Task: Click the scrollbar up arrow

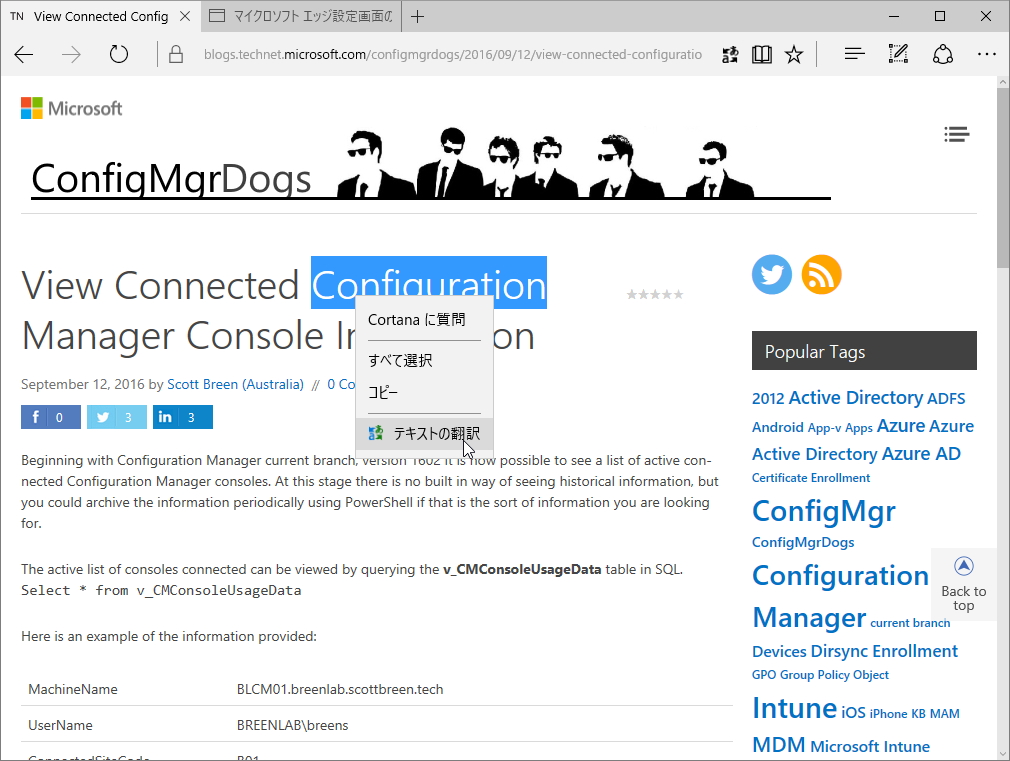Action: pyautogui.click(x=1003, y=82)
